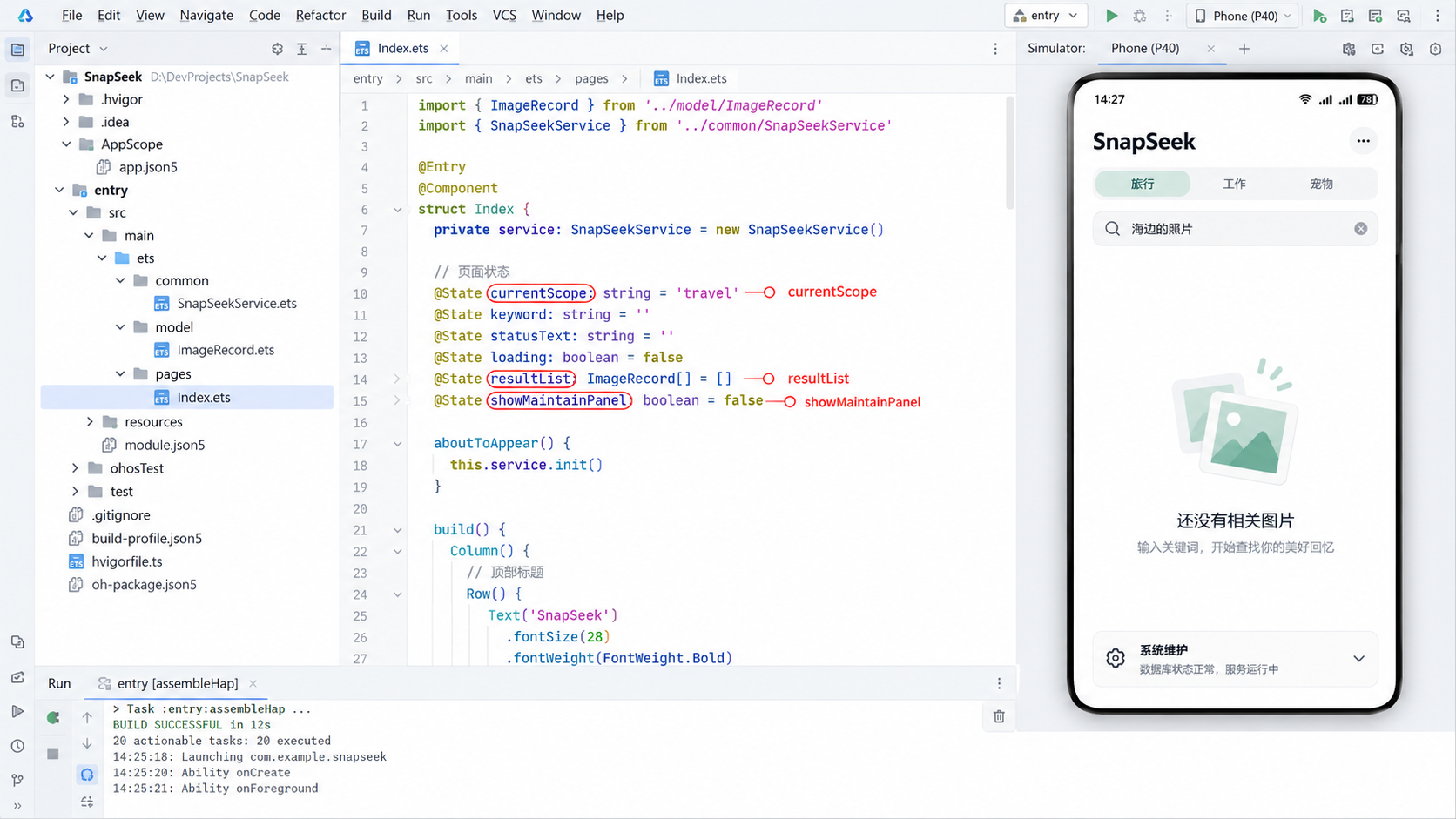This screenshot has height=819, width=1456.
Task: Open SnapSeekService.ets in project tree
Action: (x=226, y=304)
